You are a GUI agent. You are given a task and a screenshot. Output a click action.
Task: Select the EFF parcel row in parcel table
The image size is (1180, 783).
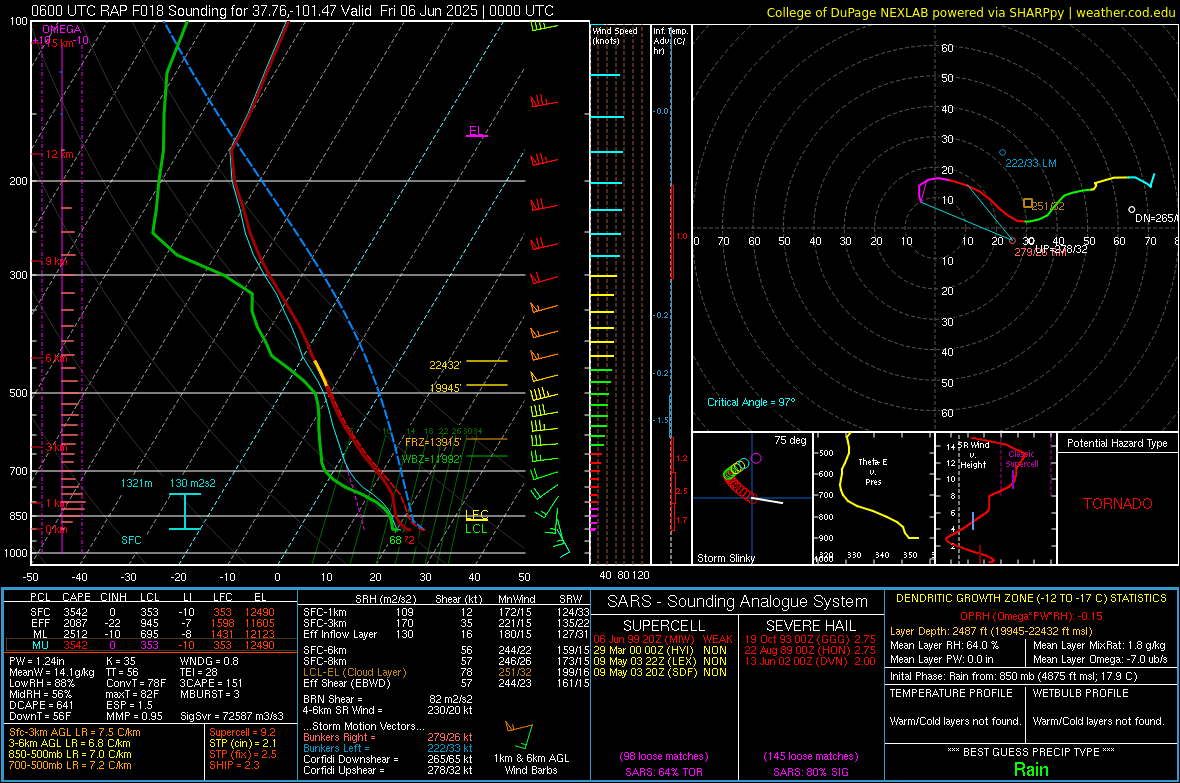(151, 623)
